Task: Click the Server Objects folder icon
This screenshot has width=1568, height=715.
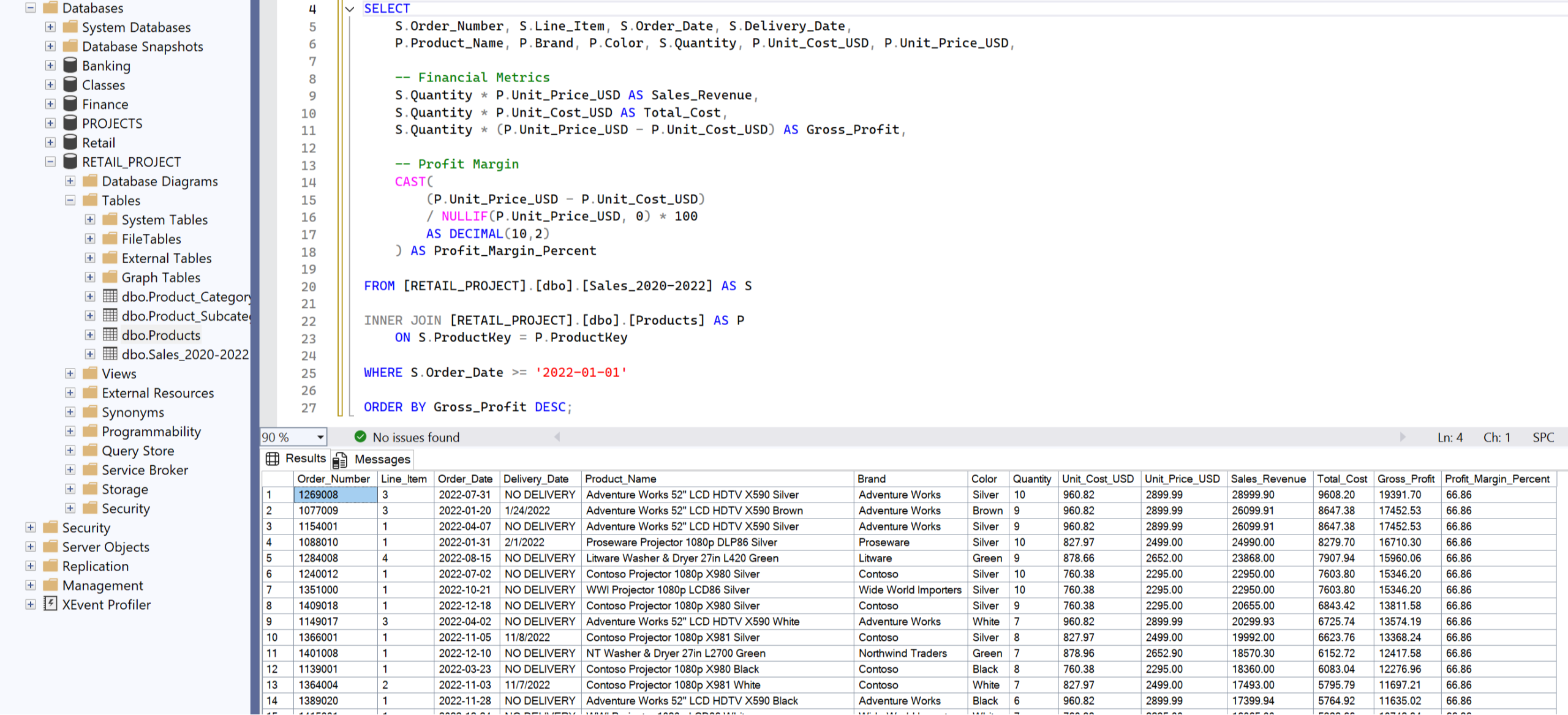Action: pyautogui.click(x=50, y=547)
